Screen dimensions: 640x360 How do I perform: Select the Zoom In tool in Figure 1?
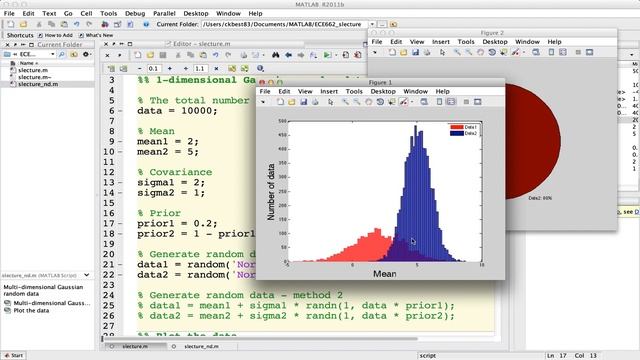[345, 102]
